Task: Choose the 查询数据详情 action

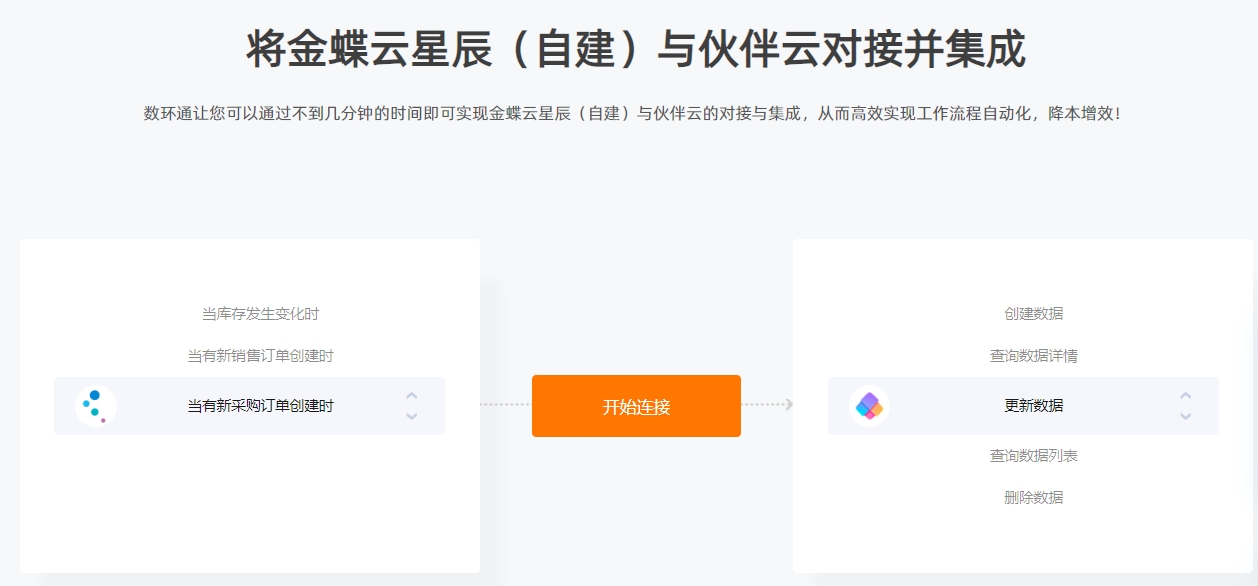Action: point(1034,356)
